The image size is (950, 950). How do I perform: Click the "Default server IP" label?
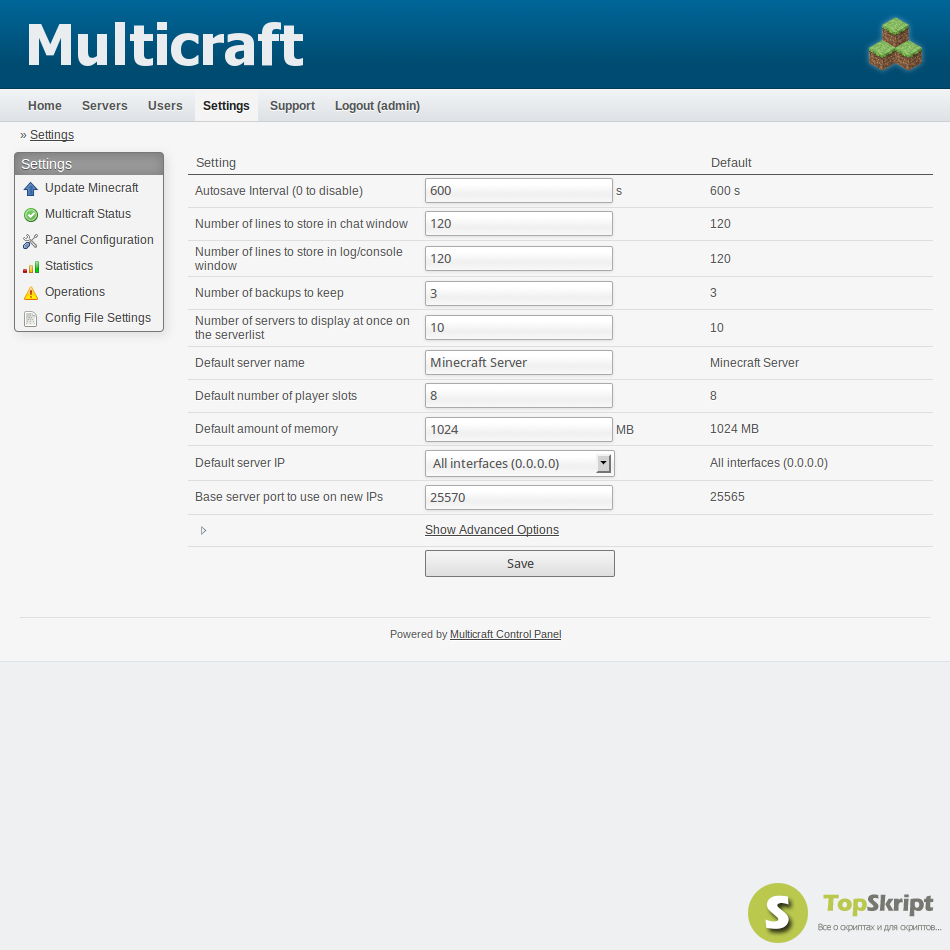click(240, 463)
